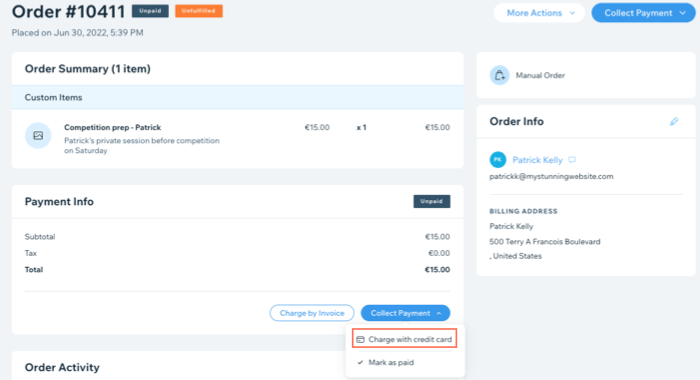Click Manual Order label text
This screenshot has height=380, width=700.
[540, 75]
